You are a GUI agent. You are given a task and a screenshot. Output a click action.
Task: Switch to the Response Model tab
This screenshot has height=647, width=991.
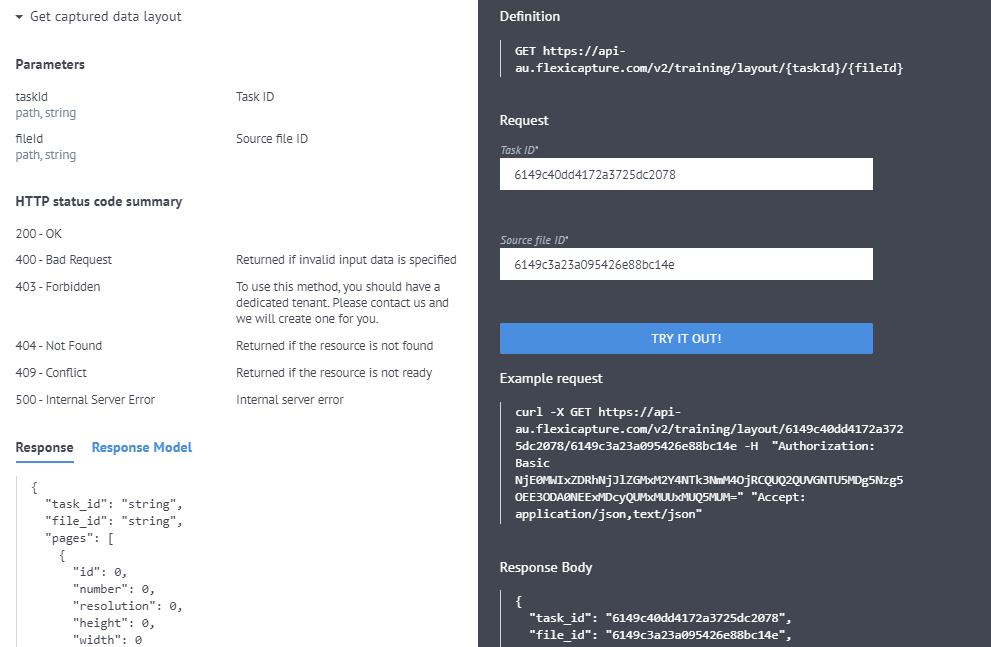click(x=142, y=447)
